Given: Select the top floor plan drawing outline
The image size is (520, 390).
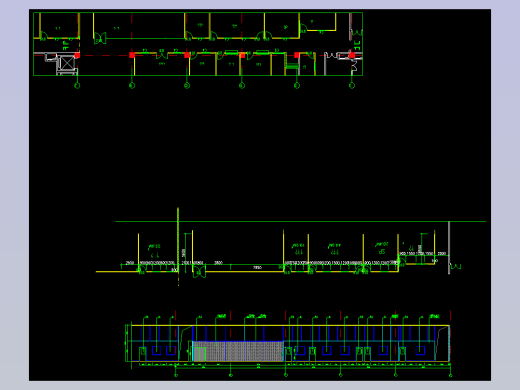Looking at the screenshot, I should point(198,44).
